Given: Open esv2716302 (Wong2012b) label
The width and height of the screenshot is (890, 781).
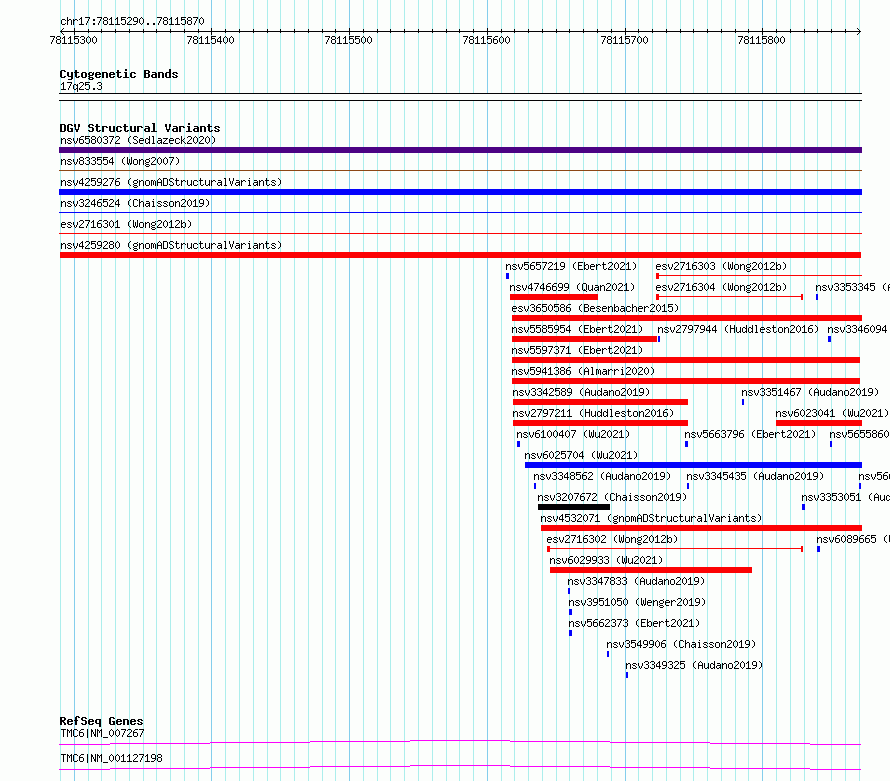Looking at the screenshot, I should coord(612,539).
